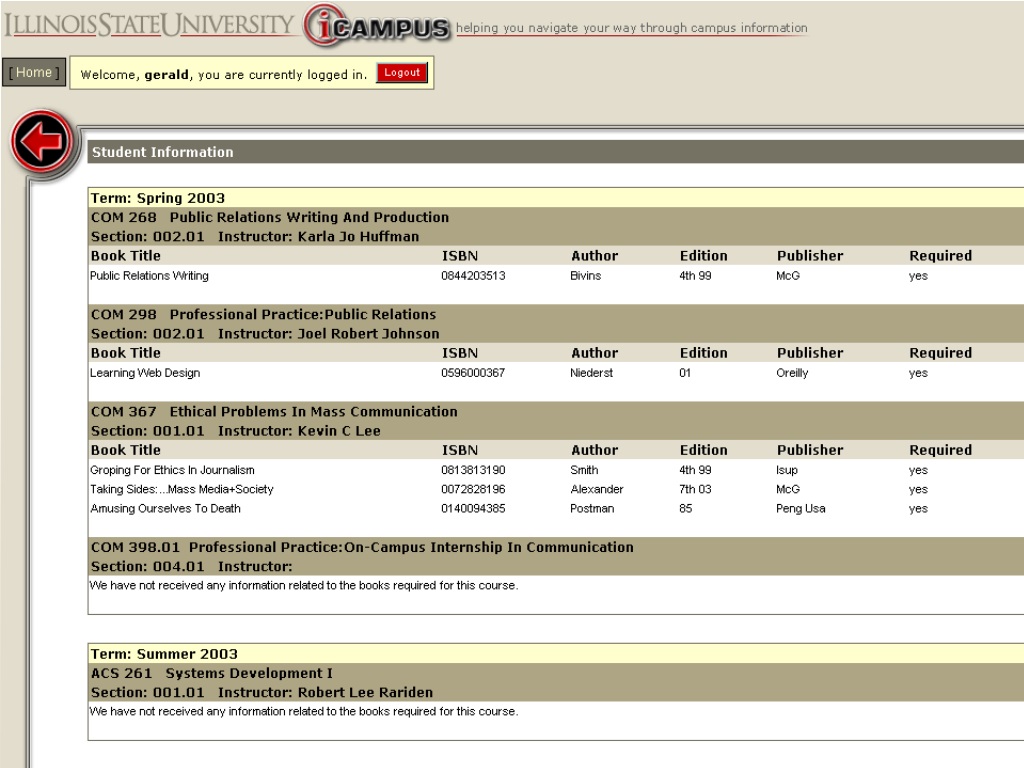The height and width of the screenshot is (768, 1024).
Task: Go to the Home page
Action: point(34,72)
